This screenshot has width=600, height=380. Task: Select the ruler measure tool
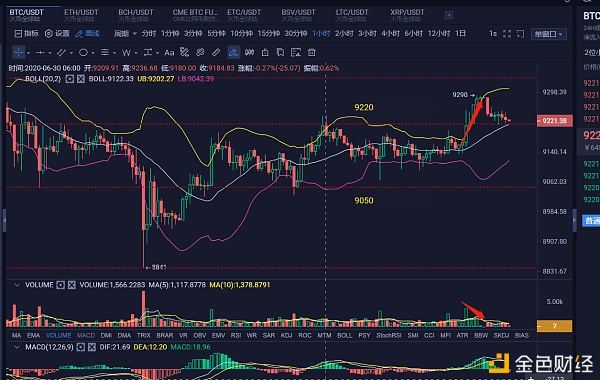[216, 52]
